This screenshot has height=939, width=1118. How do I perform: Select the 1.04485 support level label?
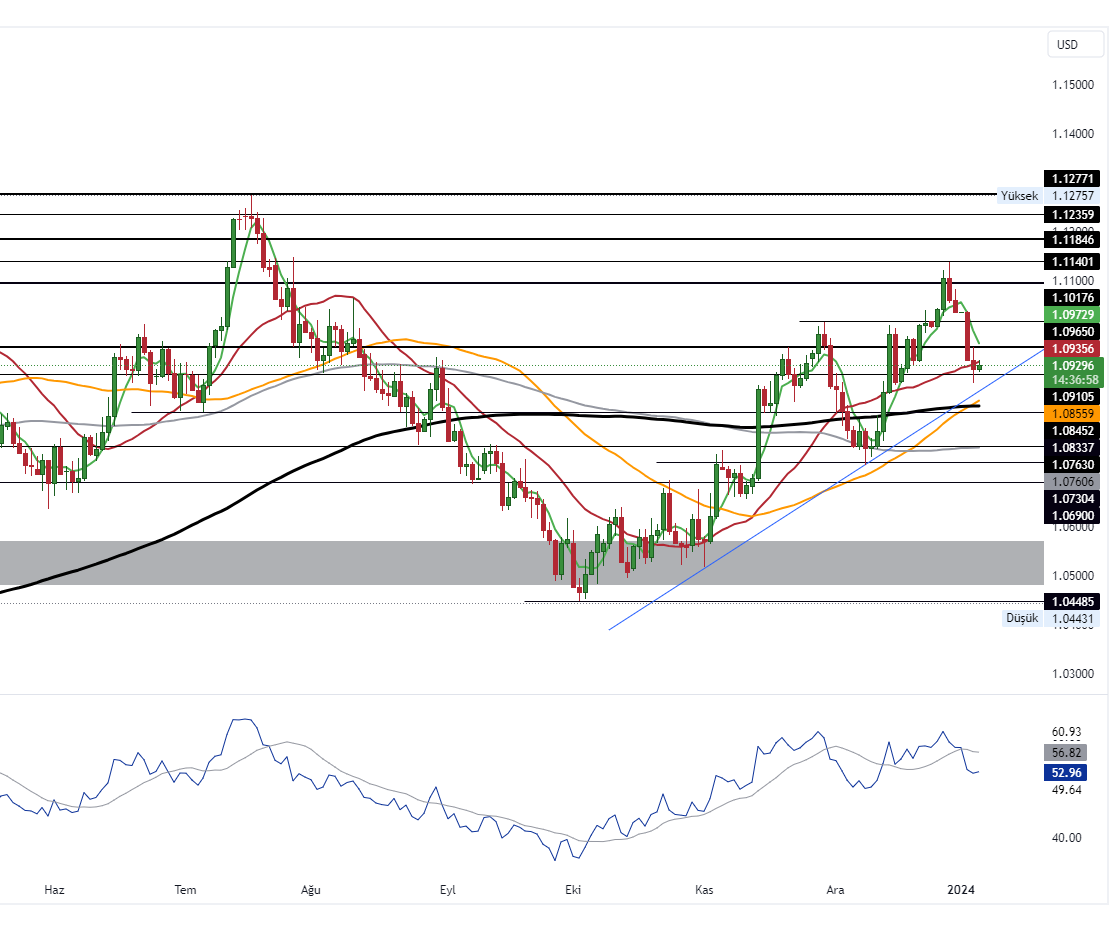tap(1075, 601)
